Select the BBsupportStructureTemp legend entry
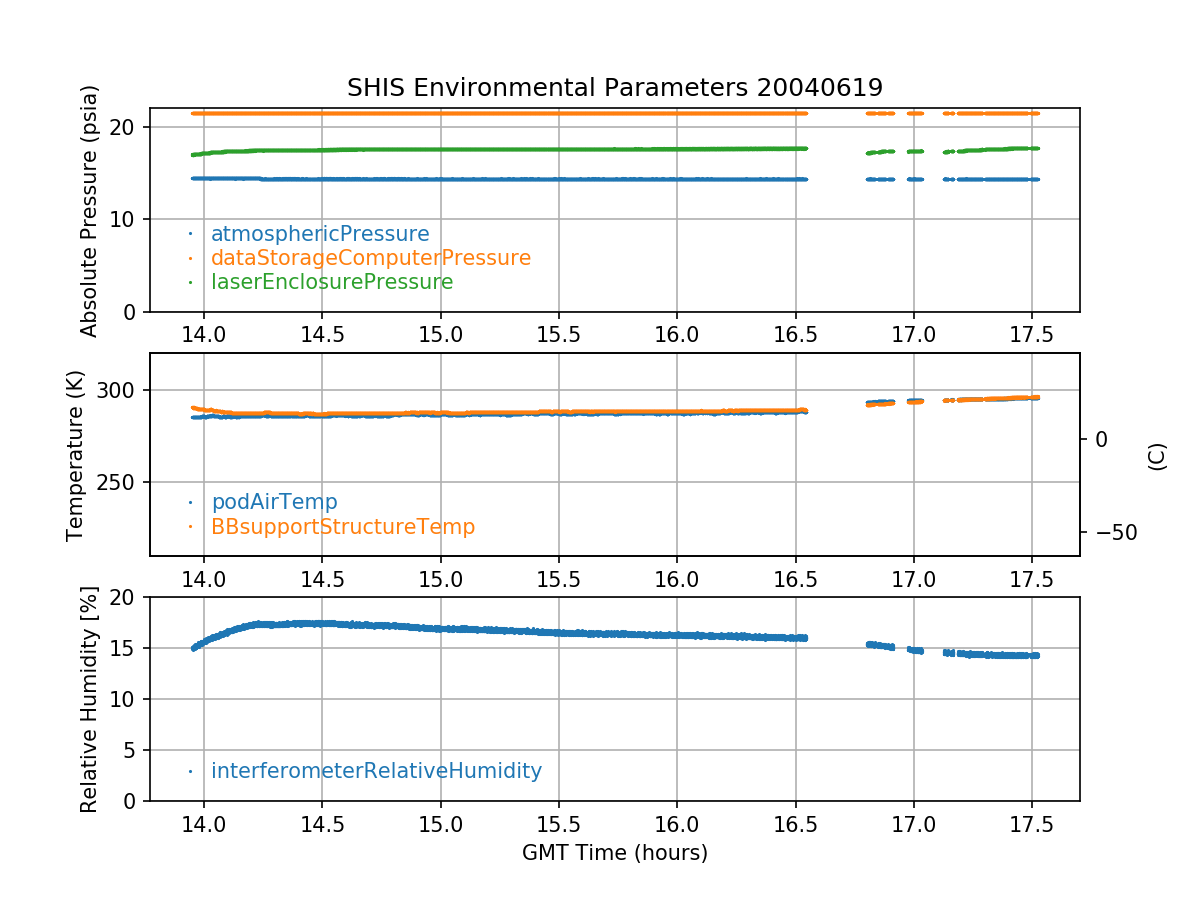1200x900 pixels. coord(343,526)
